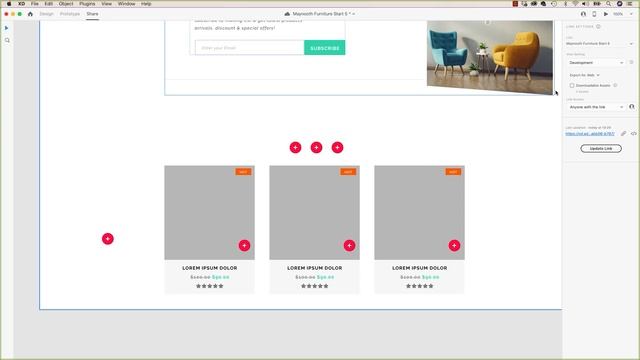Open the View Setting Development dropdown
The image size is (640, 360).
596,62
